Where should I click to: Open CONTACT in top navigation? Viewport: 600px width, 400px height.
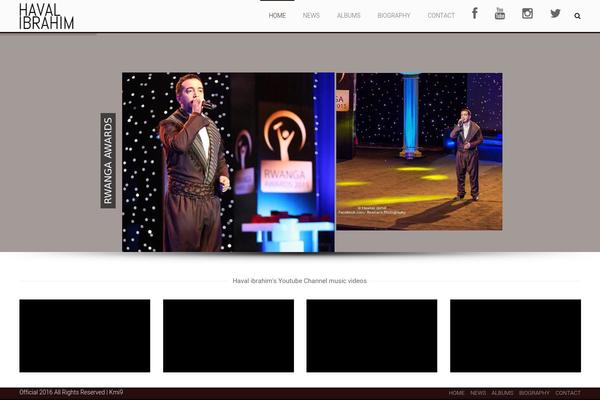pyautogui.click(x=441, y=15)
